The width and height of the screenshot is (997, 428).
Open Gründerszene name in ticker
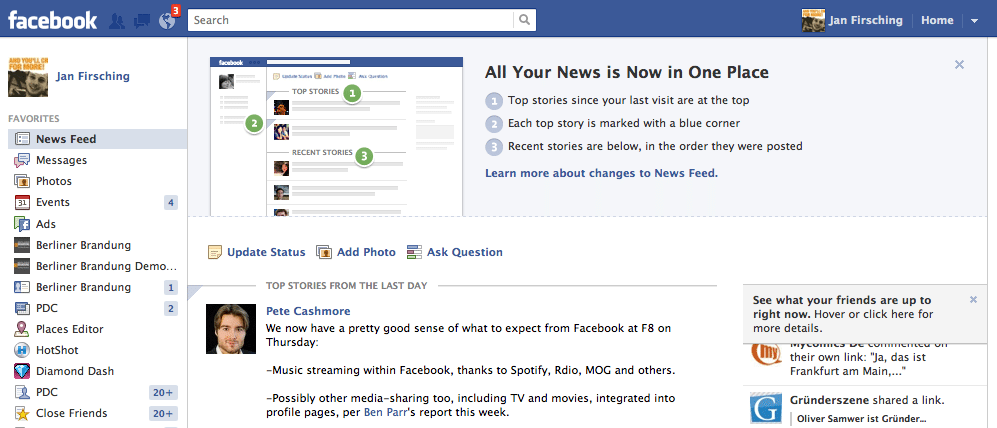coord(830,401)
